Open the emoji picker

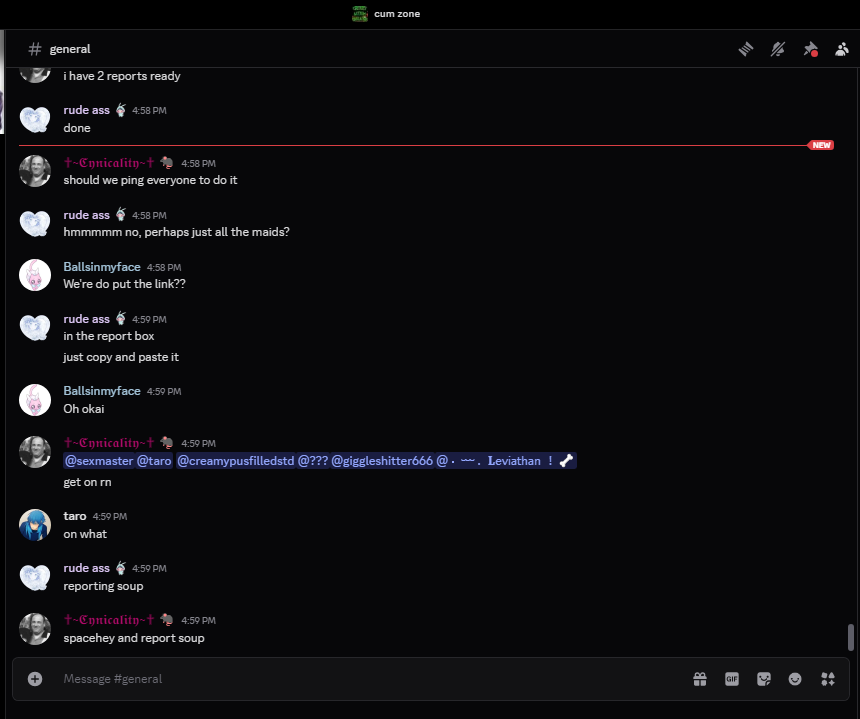pos(795,679)
